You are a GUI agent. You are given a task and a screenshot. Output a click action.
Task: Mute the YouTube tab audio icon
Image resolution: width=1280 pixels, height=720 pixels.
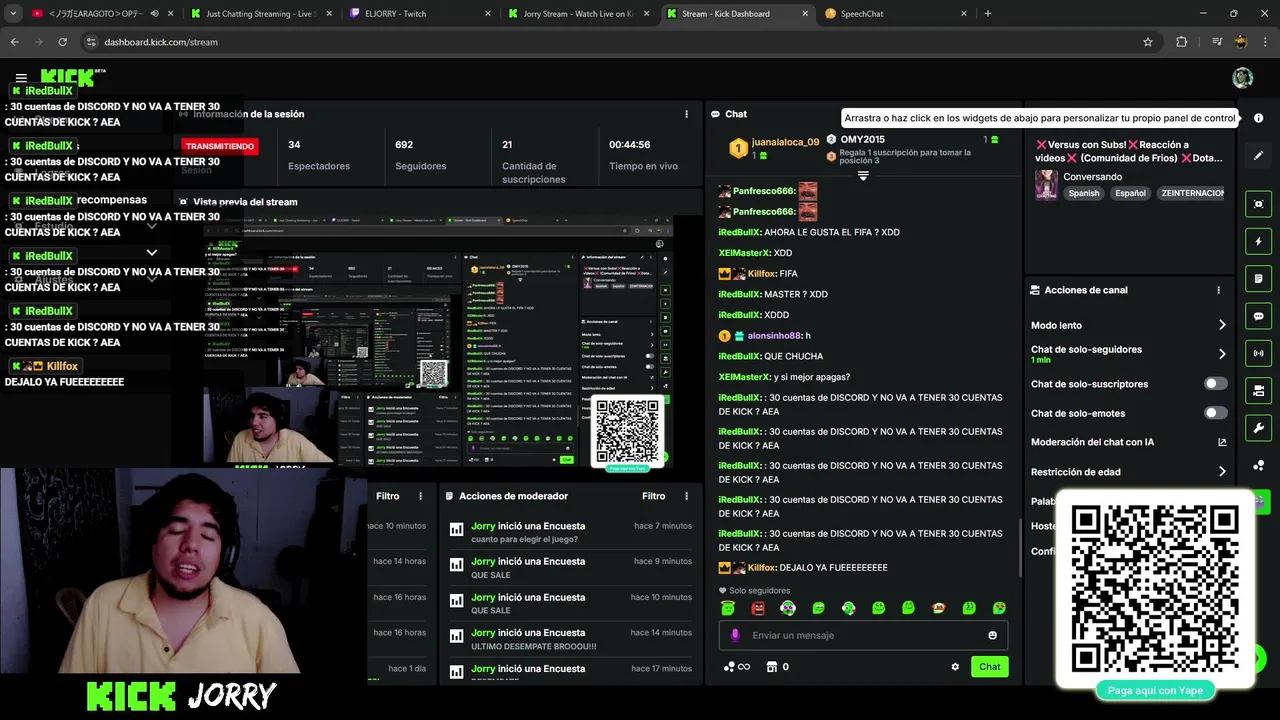(x=153, y=14)
